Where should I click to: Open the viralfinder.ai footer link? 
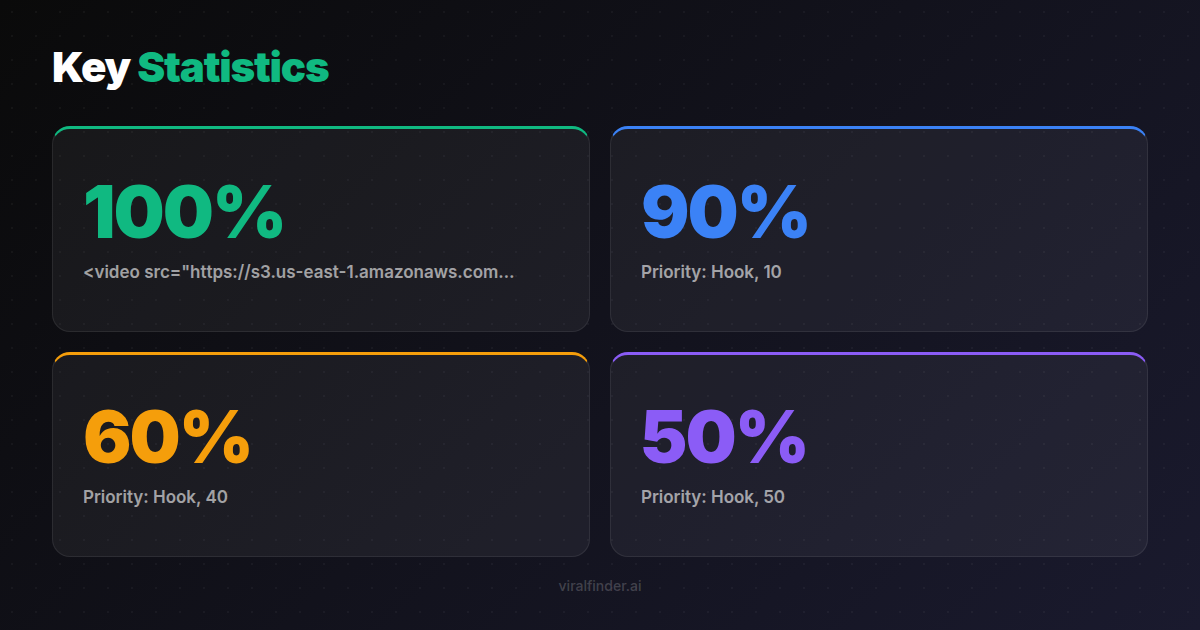tap(600, 586)
